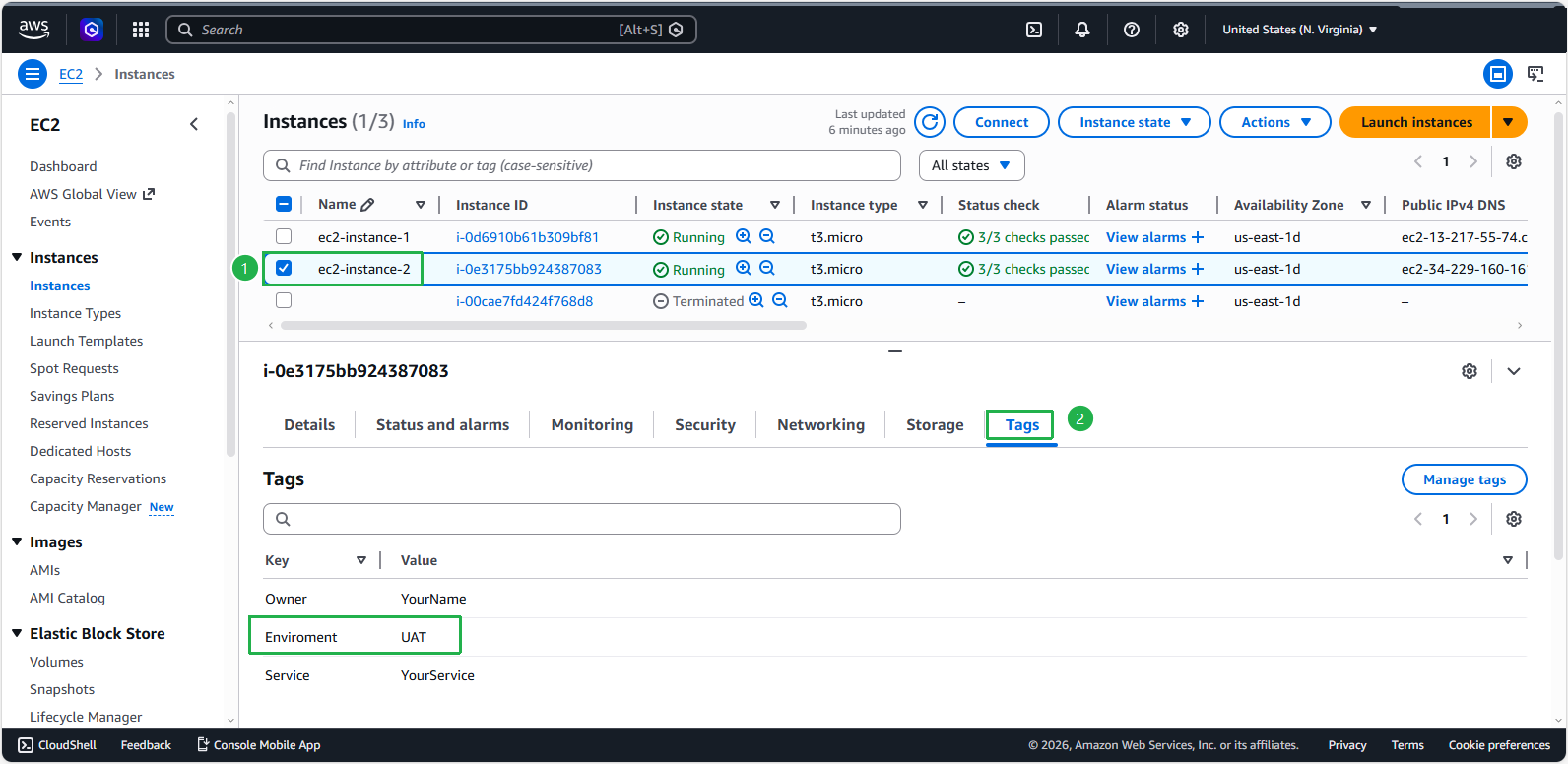Zoom in filter on ec2-instance-1 Running state
1568x764 pixels.
coord(744,236)
